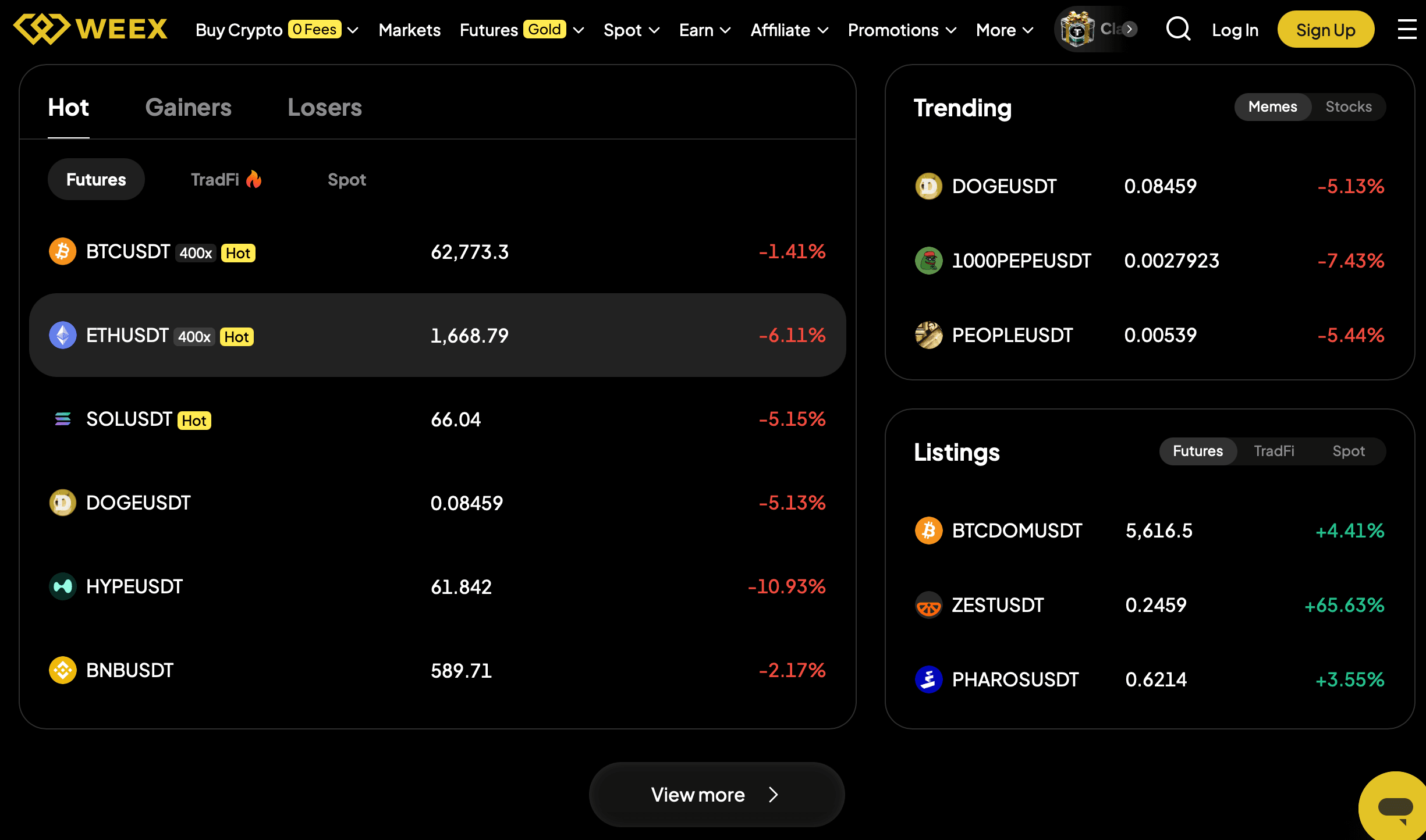Open HYPEUSDT pair name
This screenshot has width=1426, height=840.
(134, 586)
